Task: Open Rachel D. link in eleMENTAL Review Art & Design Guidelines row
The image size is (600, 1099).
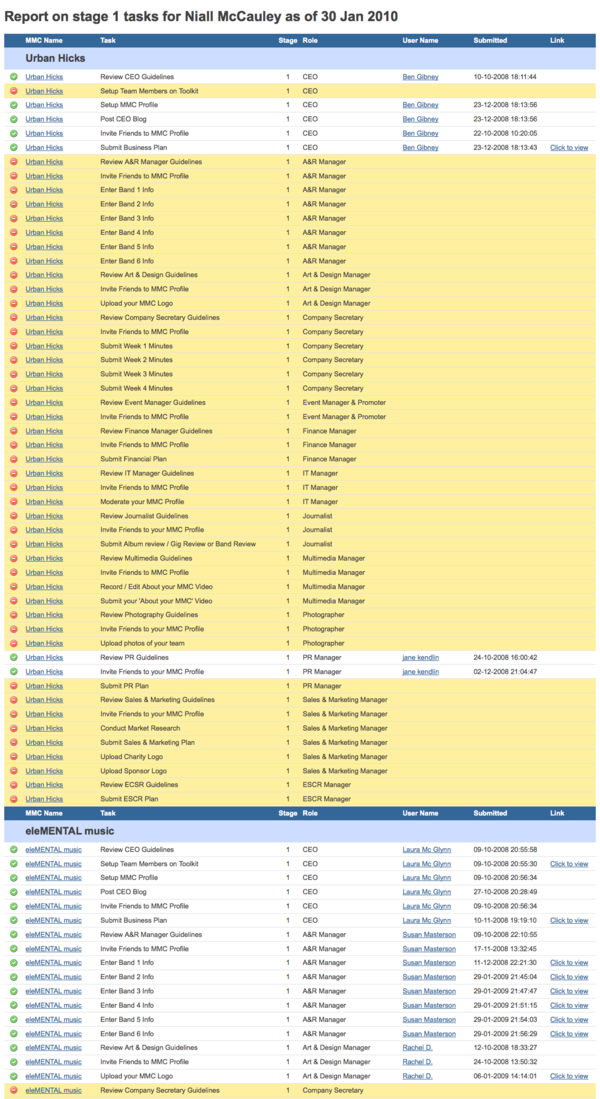Action: 418,1047
